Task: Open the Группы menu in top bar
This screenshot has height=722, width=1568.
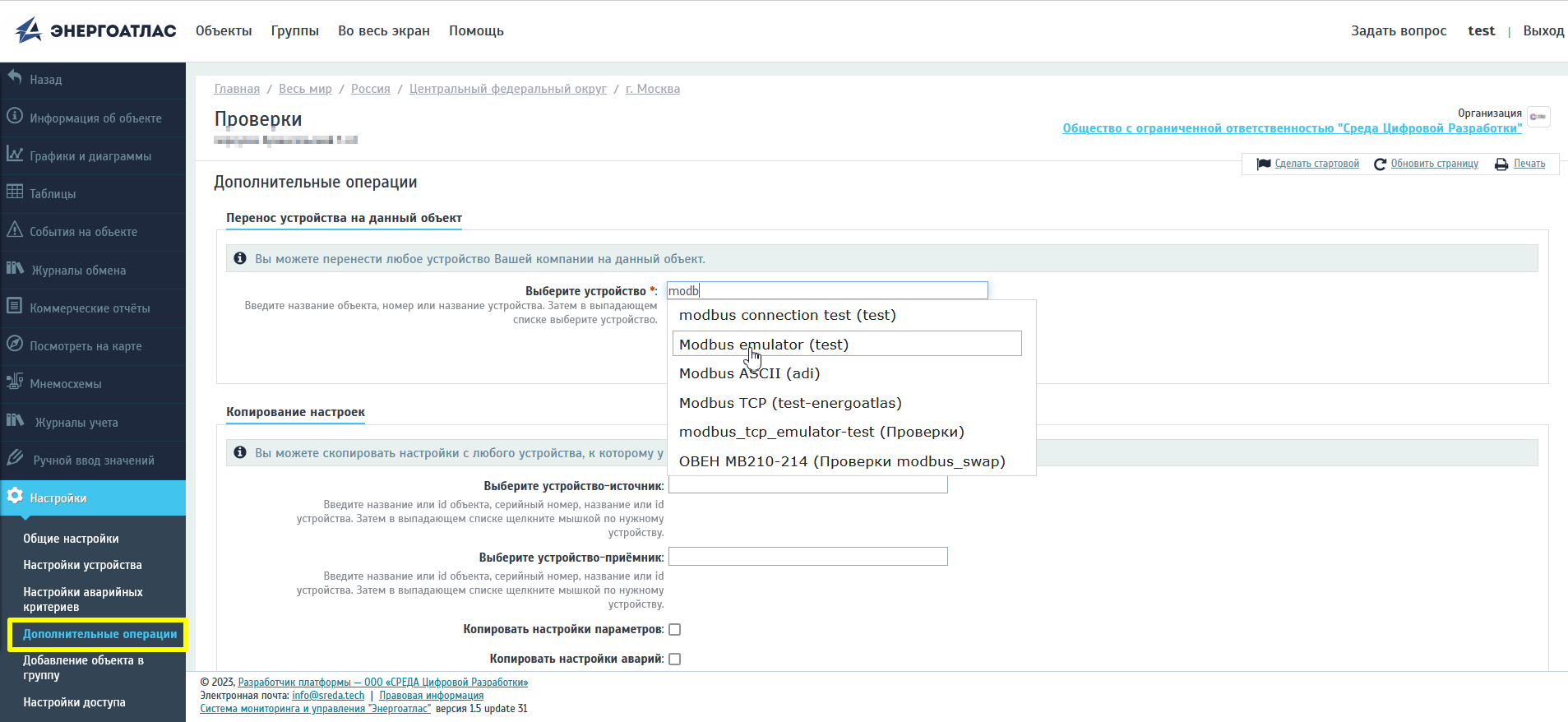Action: coord(294,31)
